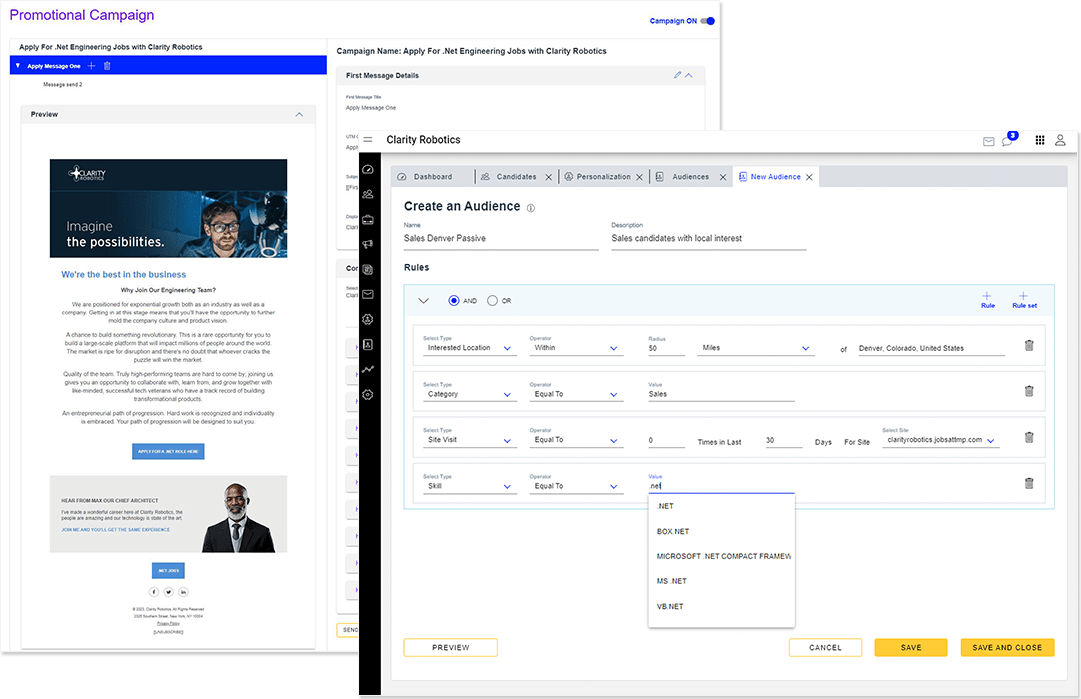Screen dimensions: 1081x699
Task: Delete the Interested Location rule
Action: [1029, 345]
